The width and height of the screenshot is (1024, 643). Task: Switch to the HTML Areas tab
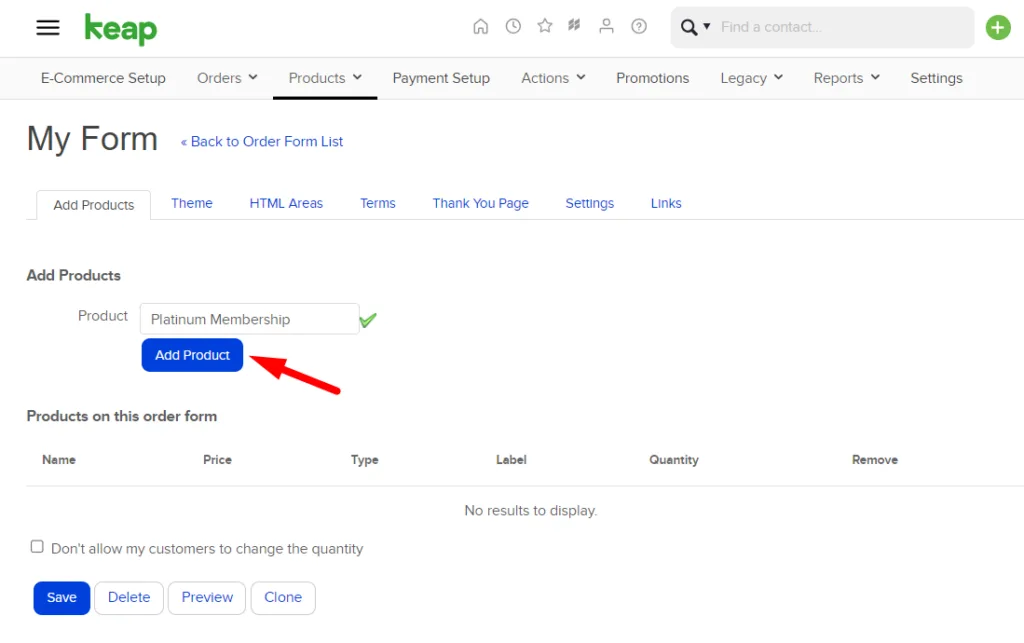[286, 203]
